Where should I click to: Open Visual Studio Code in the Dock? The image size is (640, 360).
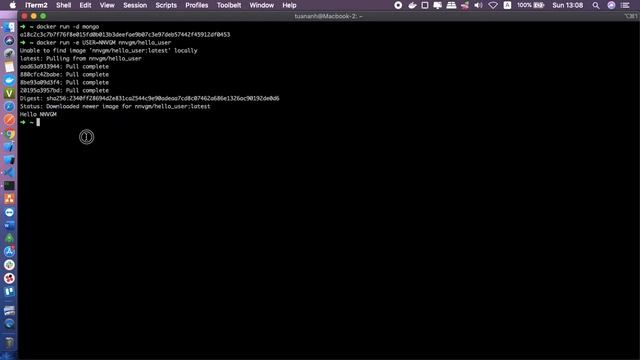9,173
